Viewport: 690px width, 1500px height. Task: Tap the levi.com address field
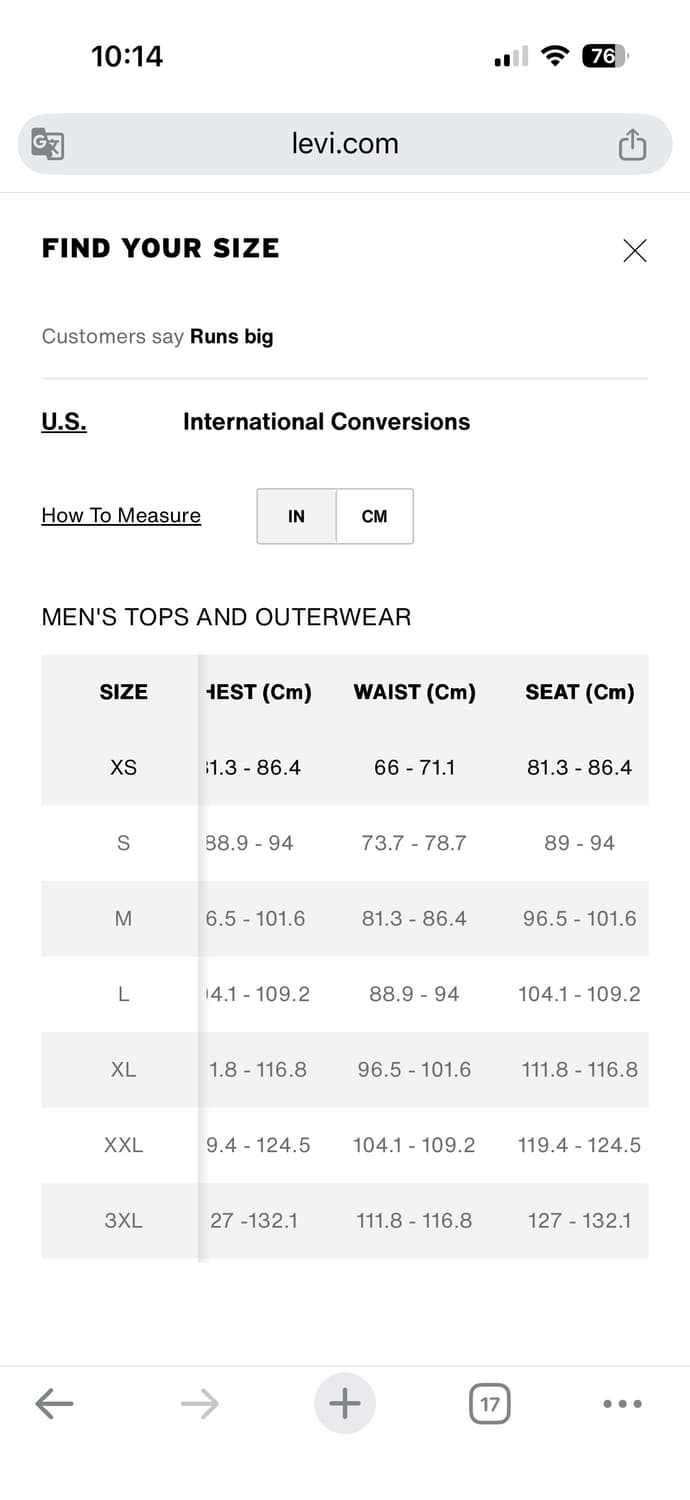coord(344,144)
